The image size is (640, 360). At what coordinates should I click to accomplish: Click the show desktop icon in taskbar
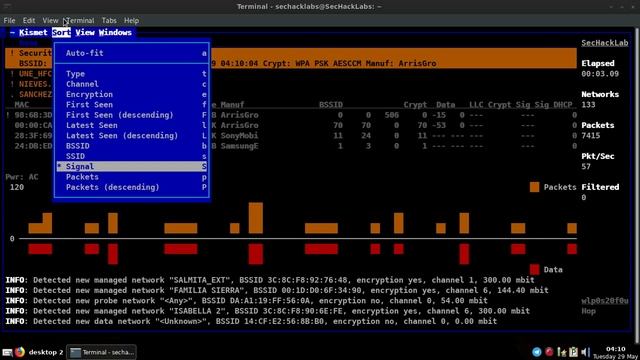(7, 352)
